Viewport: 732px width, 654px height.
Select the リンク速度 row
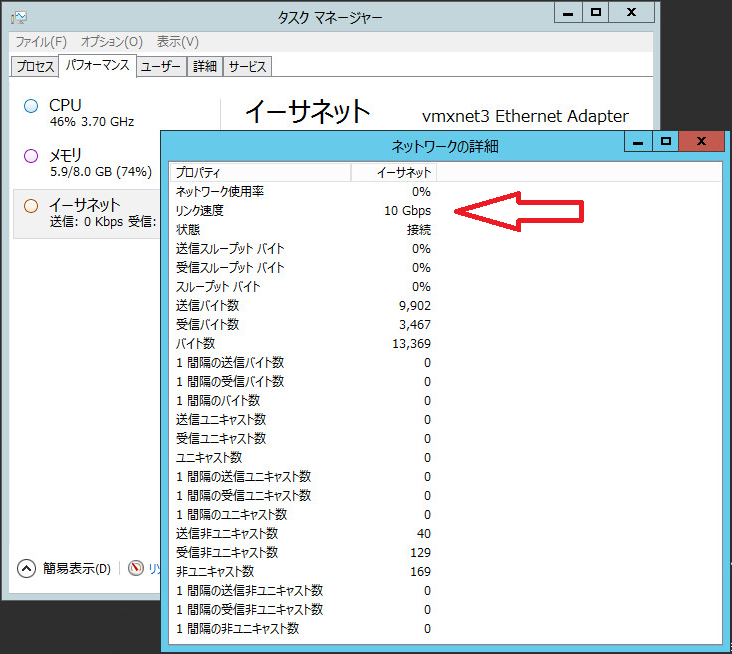point(303,211)
